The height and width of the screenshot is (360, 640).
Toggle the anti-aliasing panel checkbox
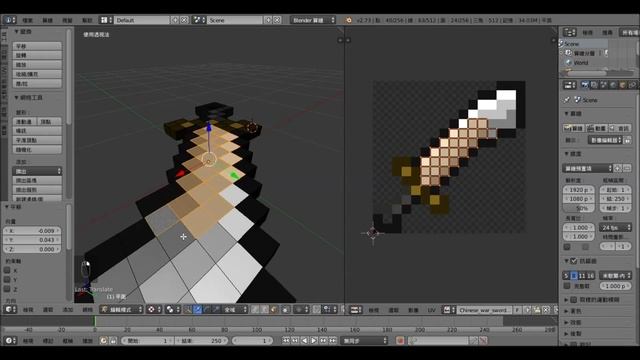574,260
